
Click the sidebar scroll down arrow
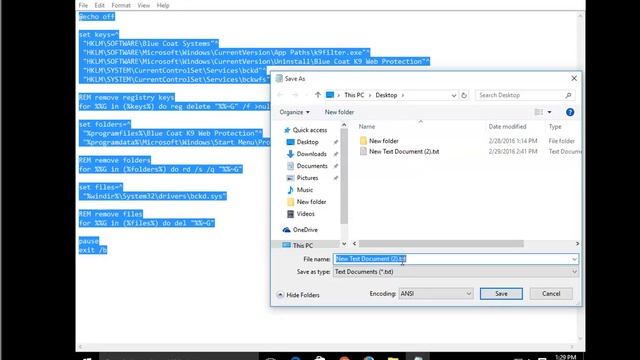[344, 244]
